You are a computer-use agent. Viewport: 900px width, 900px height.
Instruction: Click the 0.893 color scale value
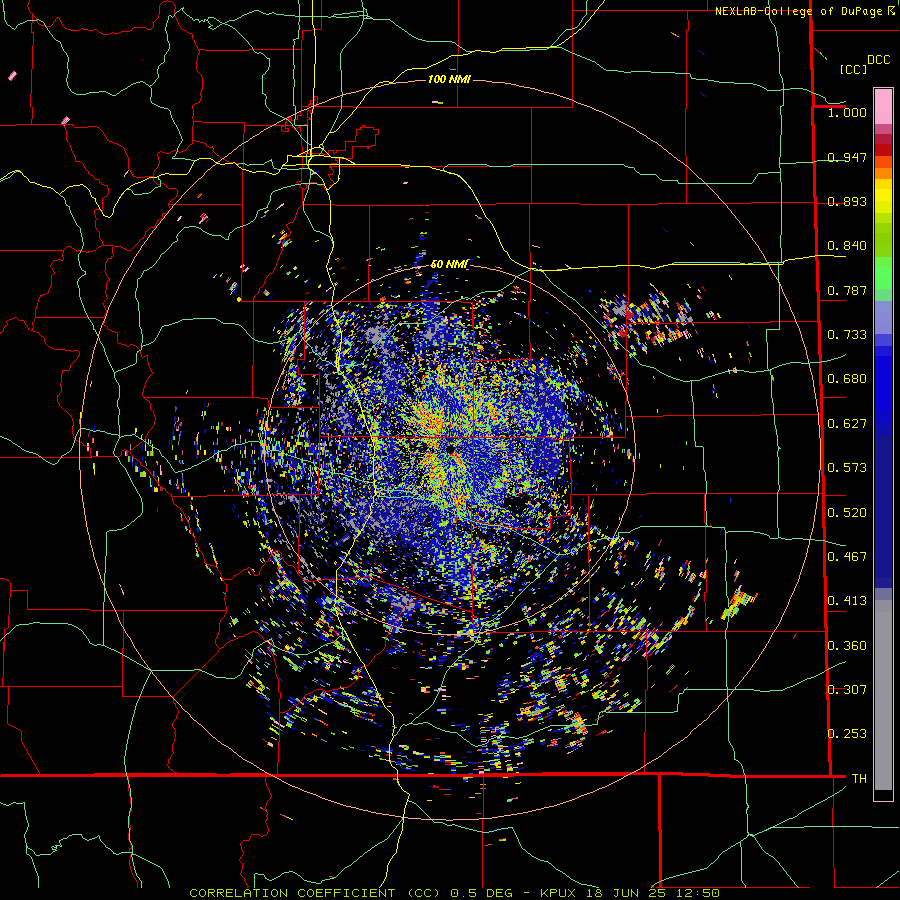tap(847, 201)
